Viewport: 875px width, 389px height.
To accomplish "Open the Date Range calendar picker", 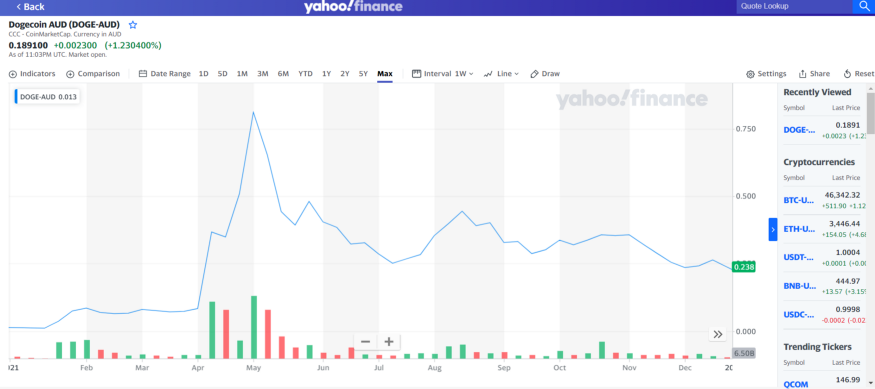I will [165, 74].
